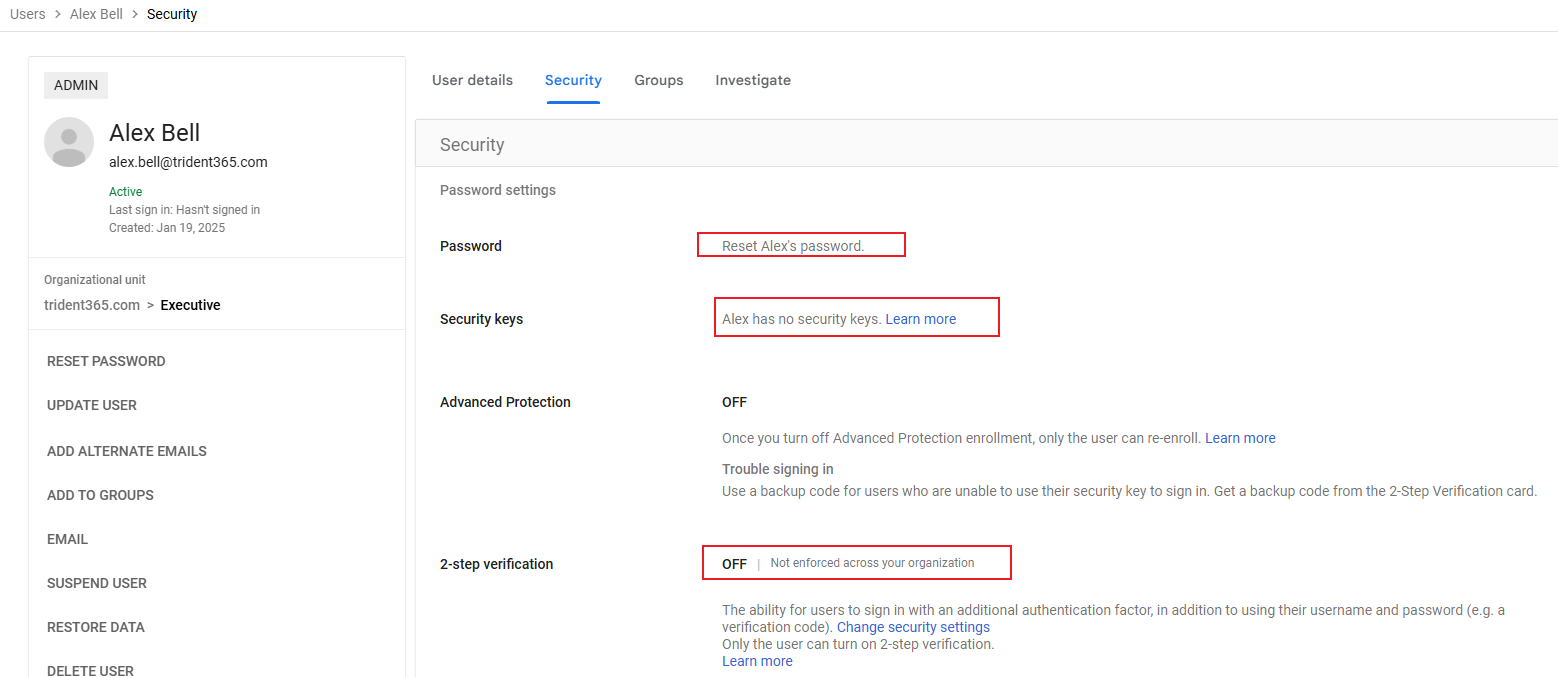
Task: Click ADD TO GROUPS action
Action: click(x=100, y=495)
